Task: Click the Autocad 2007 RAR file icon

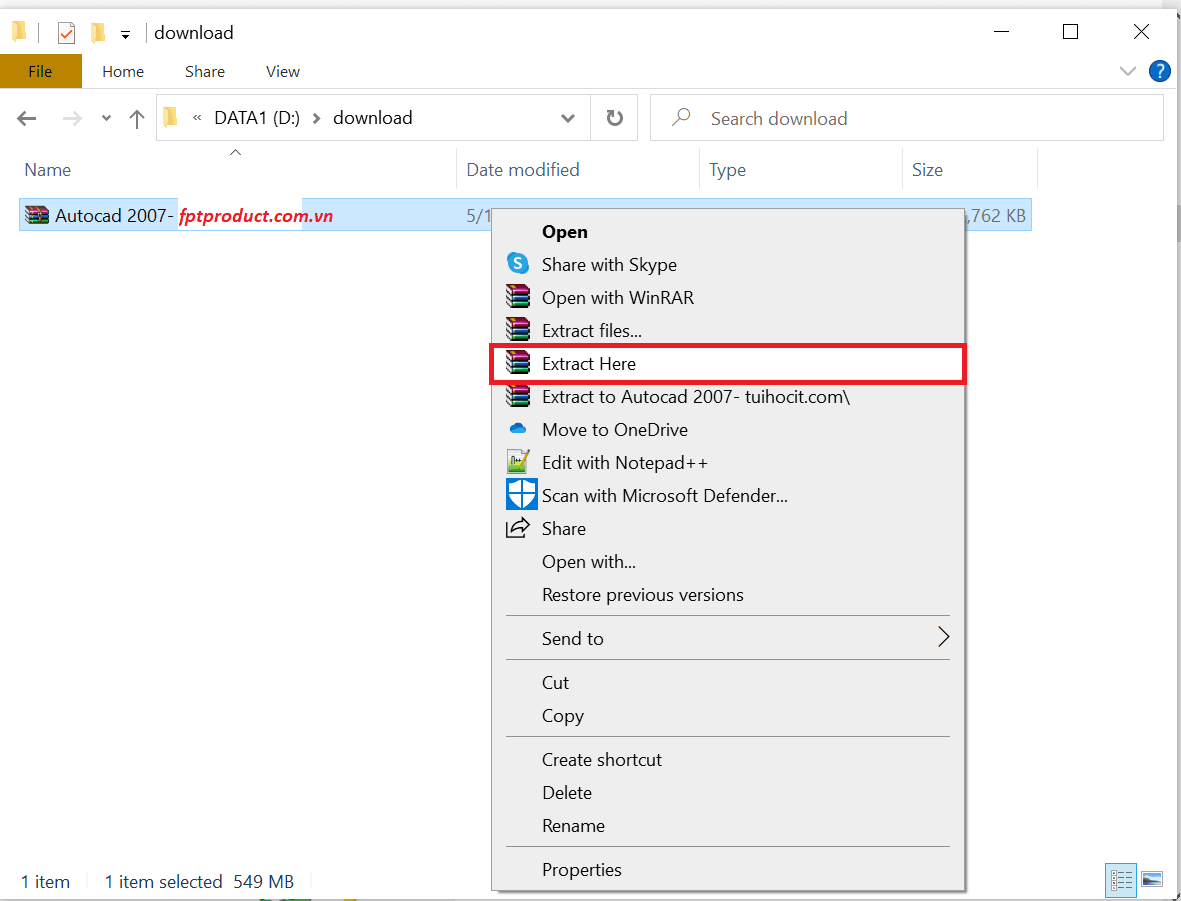Action: (37, 216)
